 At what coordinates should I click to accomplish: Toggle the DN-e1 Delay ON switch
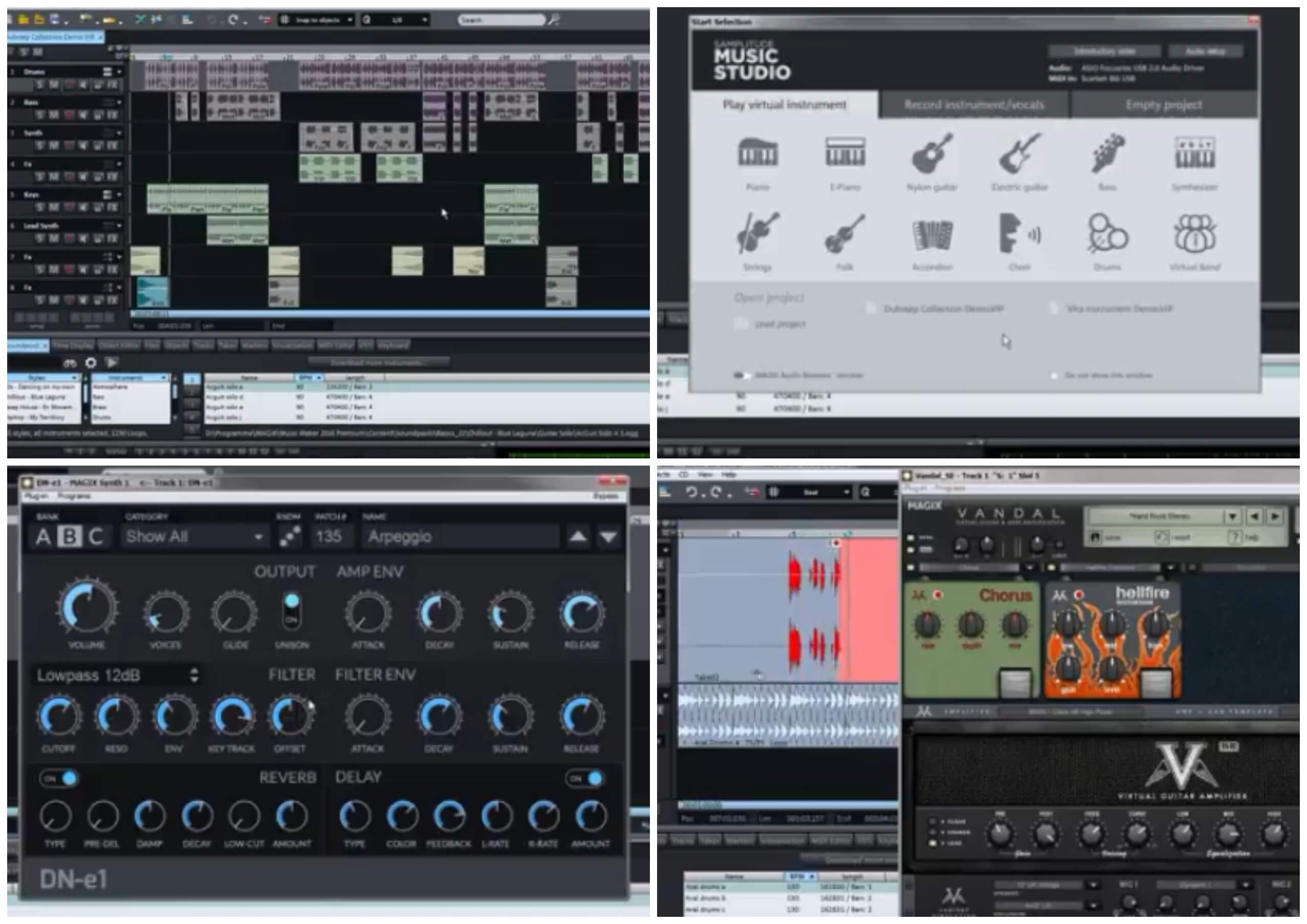coord(584,778)
